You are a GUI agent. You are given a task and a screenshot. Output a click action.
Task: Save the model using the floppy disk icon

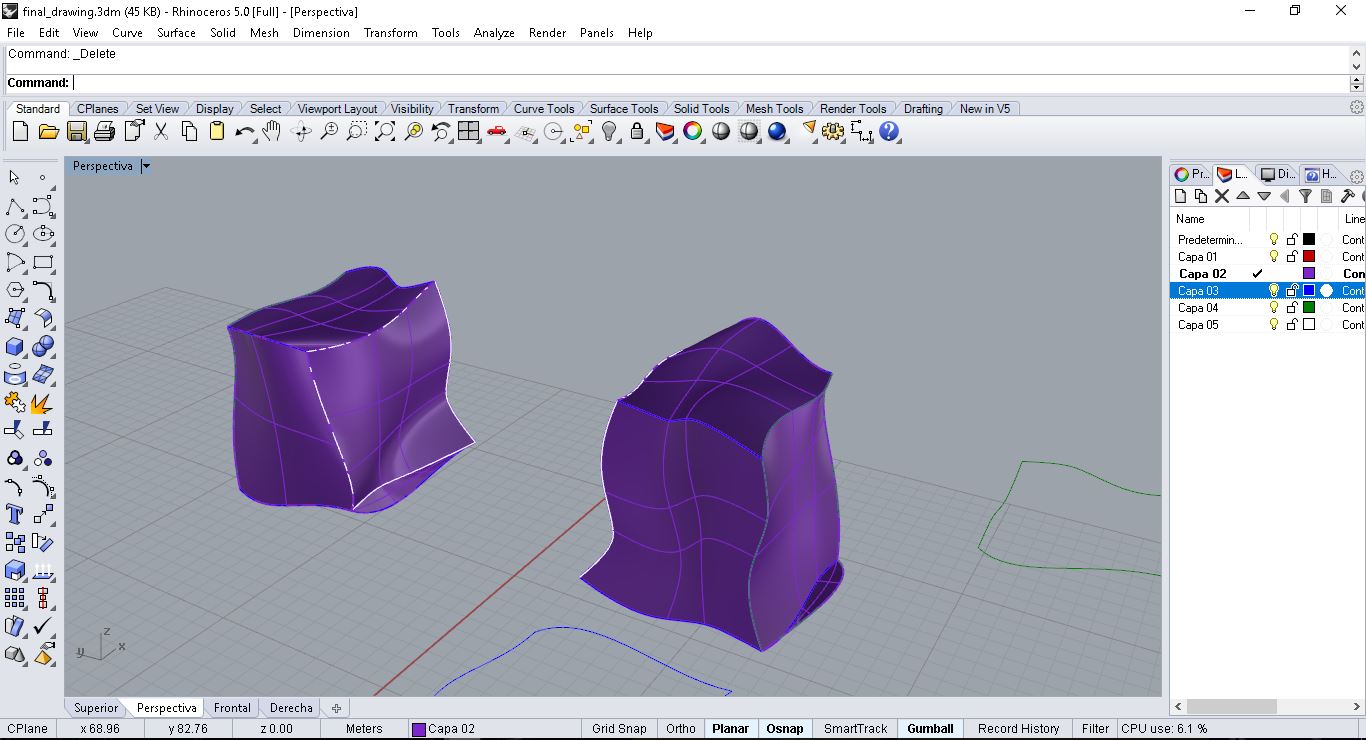tap(76, 131)
